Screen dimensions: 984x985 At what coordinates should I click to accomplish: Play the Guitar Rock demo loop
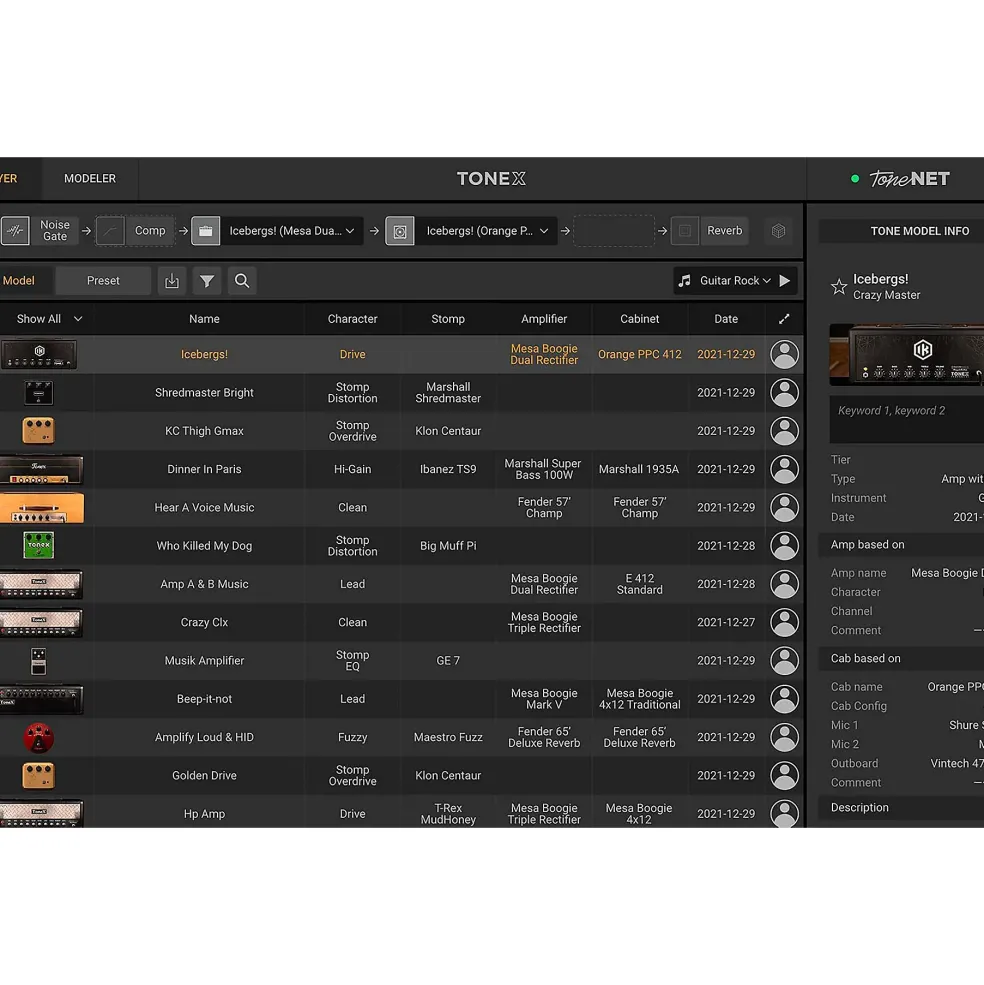[785, 281]
